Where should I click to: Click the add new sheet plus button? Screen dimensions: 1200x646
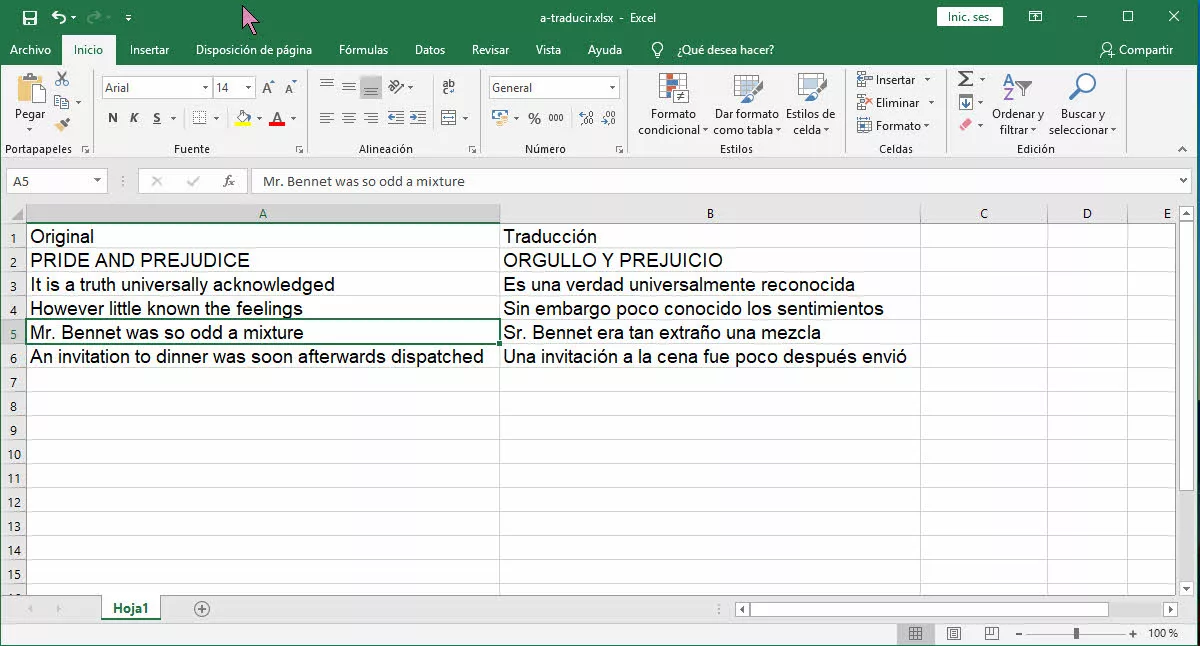(x=202, y=609)
